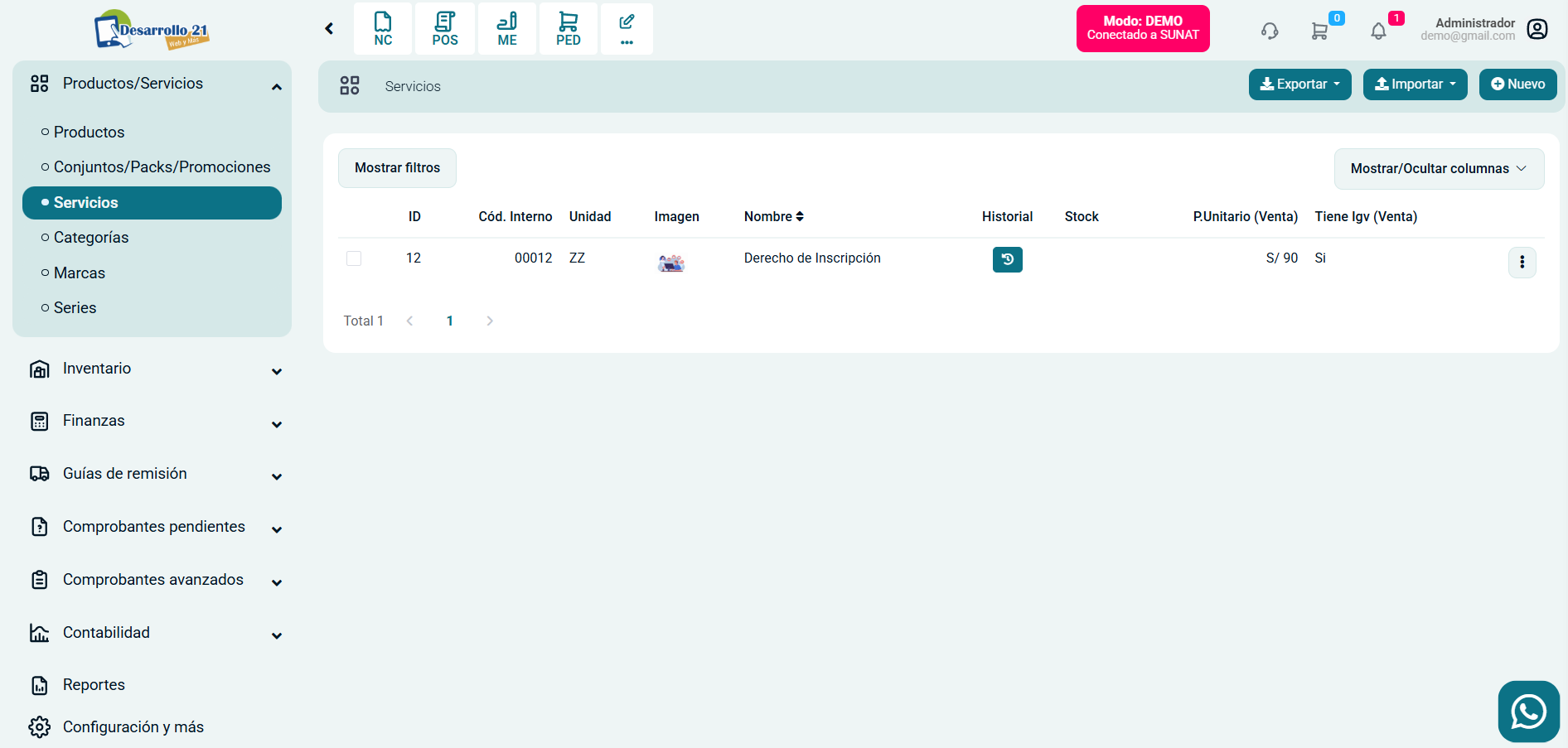Viewport: 1568px width, 748px height.
Task: Open the shopping cart icon in header
Action: 1319,31
